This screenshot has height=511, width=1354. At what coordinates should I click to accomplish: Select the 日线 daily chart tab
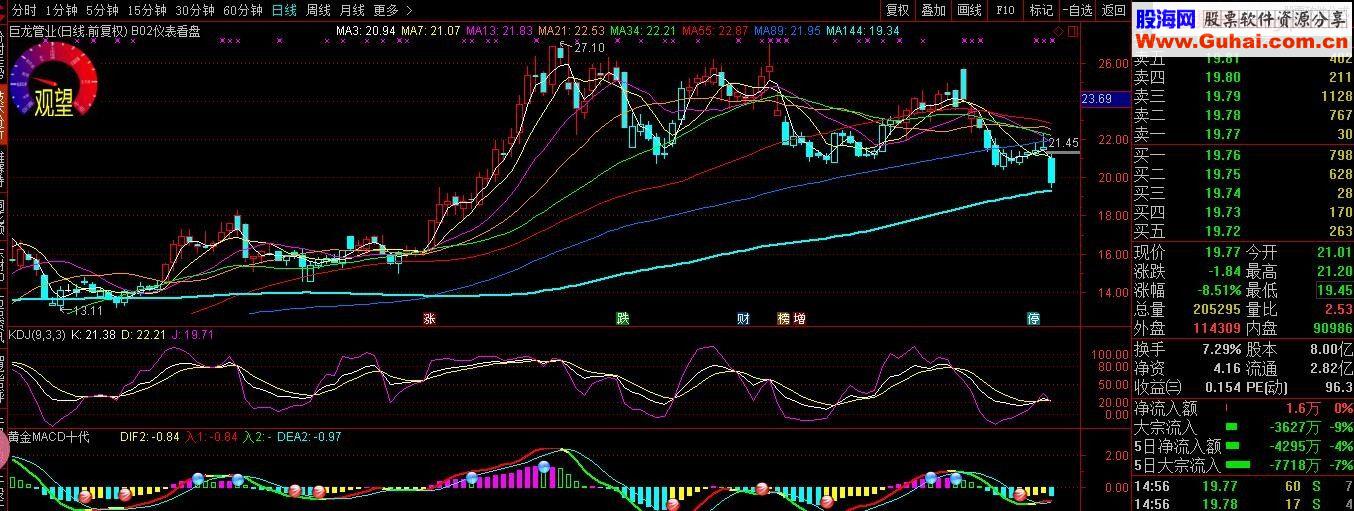[284, 10]
